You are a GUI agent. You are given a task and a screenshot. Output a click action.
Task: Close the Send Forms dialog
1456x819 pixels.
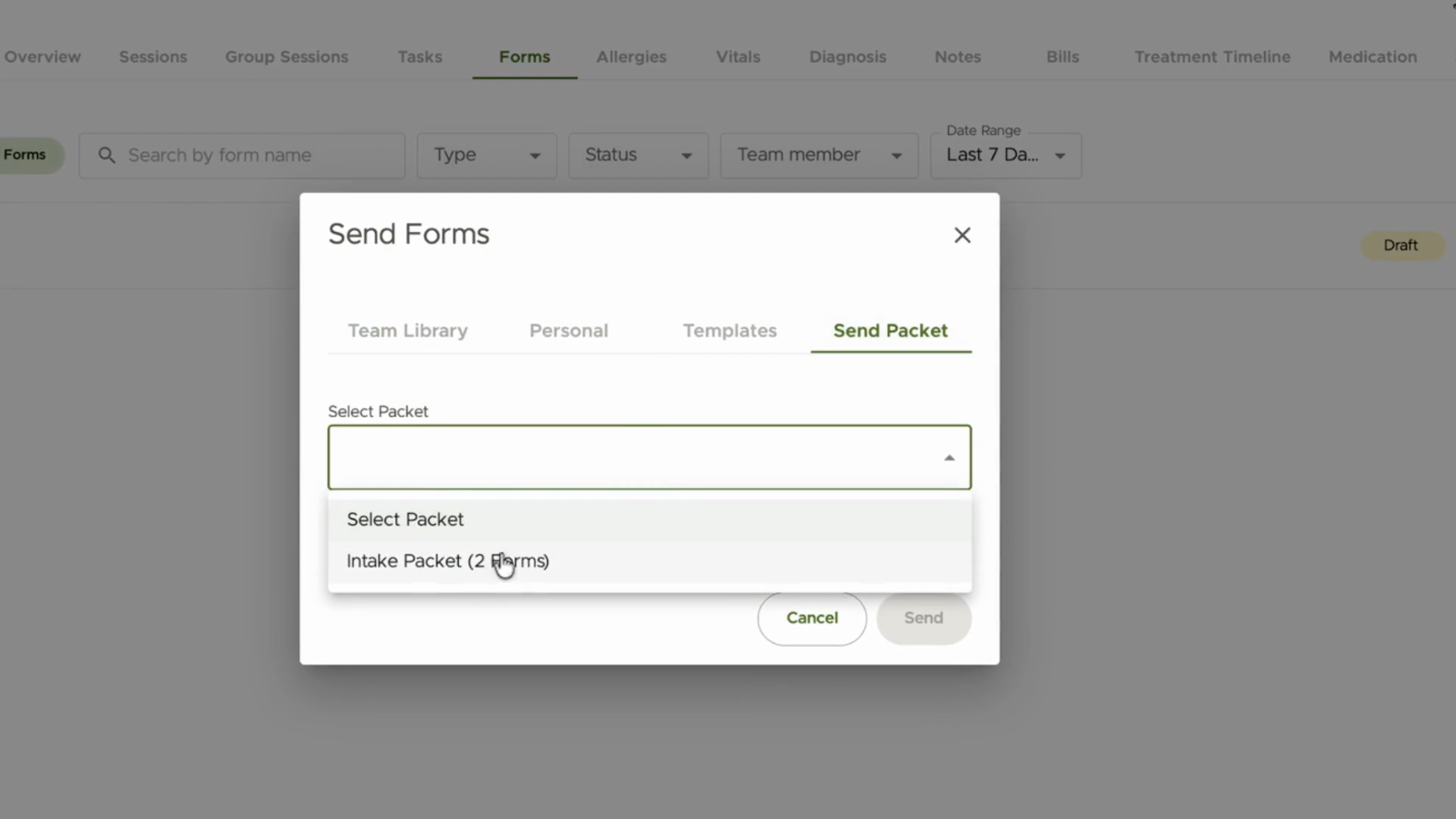(x=962, y=235)
